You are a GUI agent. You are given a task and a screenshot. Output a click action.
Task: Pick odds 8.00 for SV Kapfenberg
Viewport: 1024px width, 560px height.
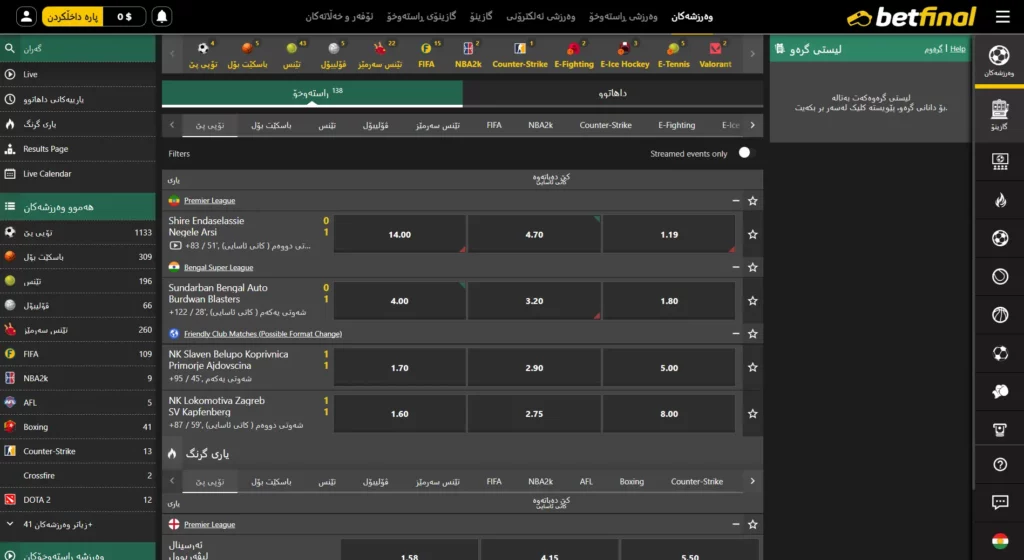669,414
